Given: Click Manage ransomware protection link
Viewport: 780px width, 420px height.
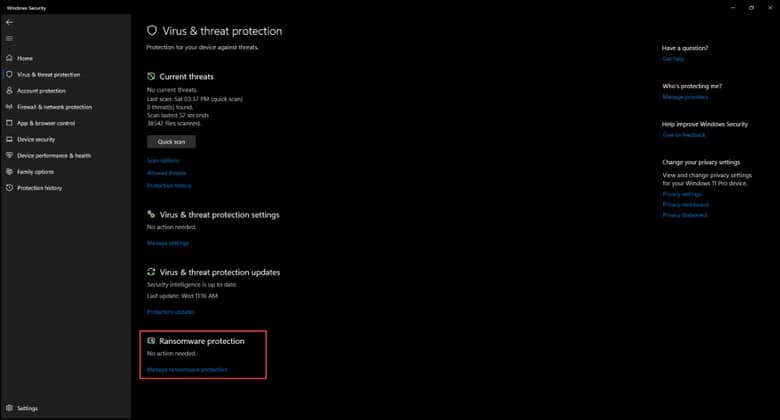Looking at the screenshot, I should click(x=188, y=370).
